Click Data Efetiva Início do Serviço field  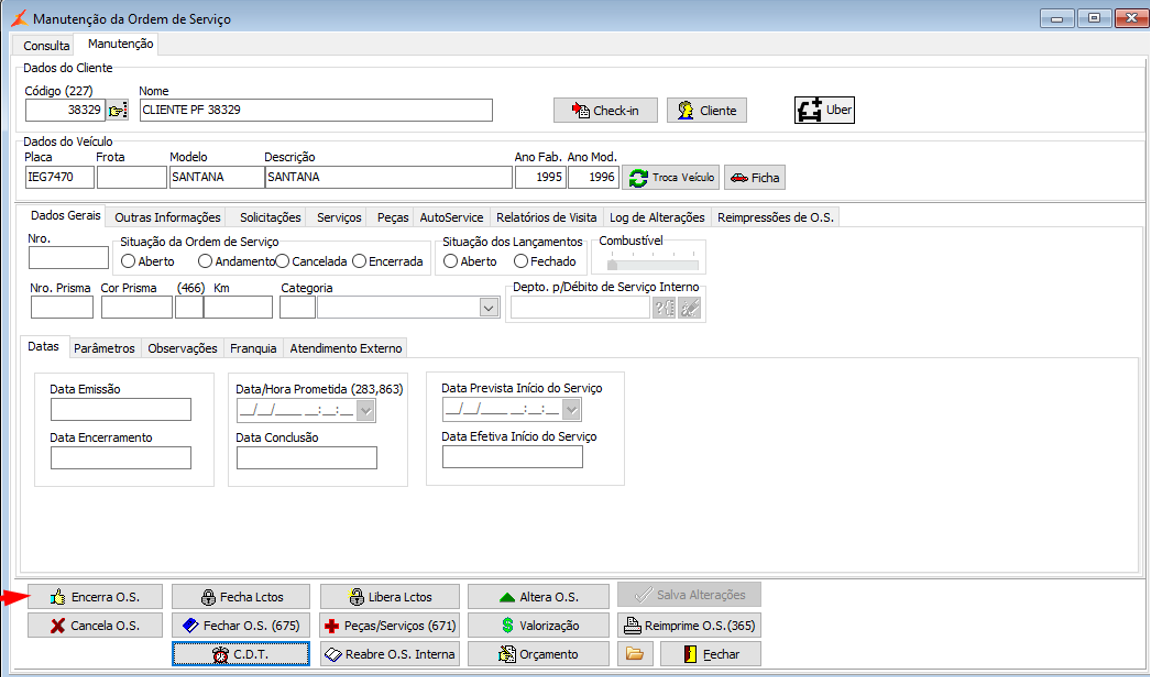512,456
